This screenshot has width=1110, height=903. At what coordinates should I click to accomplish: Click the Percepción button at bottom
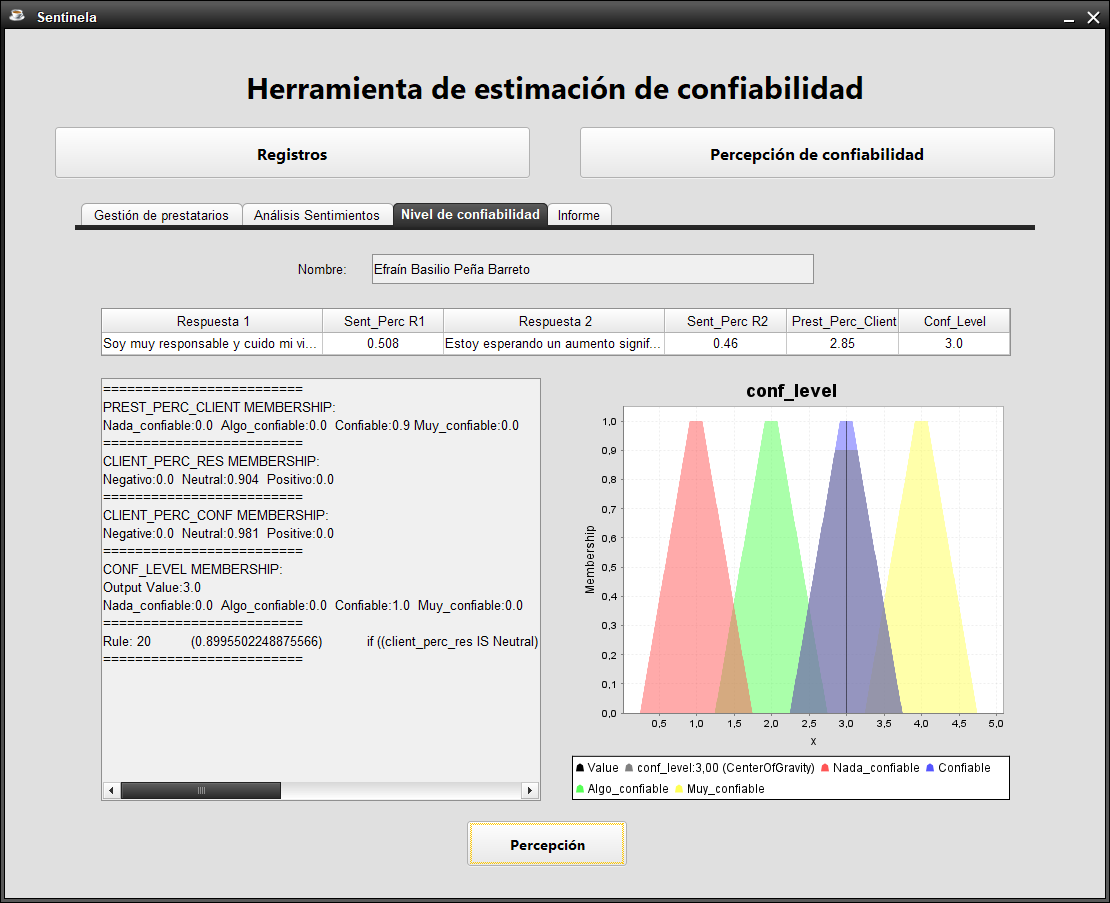click(x=547, y=845)
